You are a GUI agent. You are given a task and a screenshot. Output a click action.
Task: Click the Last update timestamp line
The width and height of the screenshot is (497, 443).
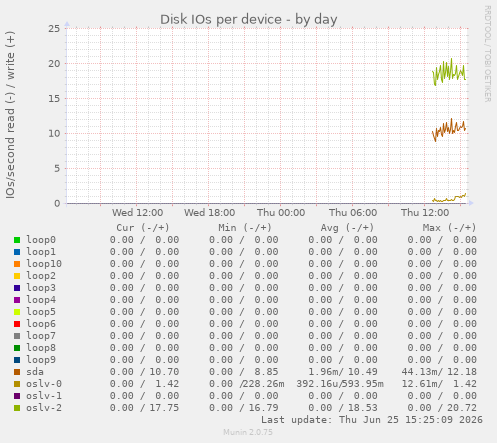[x=372, y=420]
